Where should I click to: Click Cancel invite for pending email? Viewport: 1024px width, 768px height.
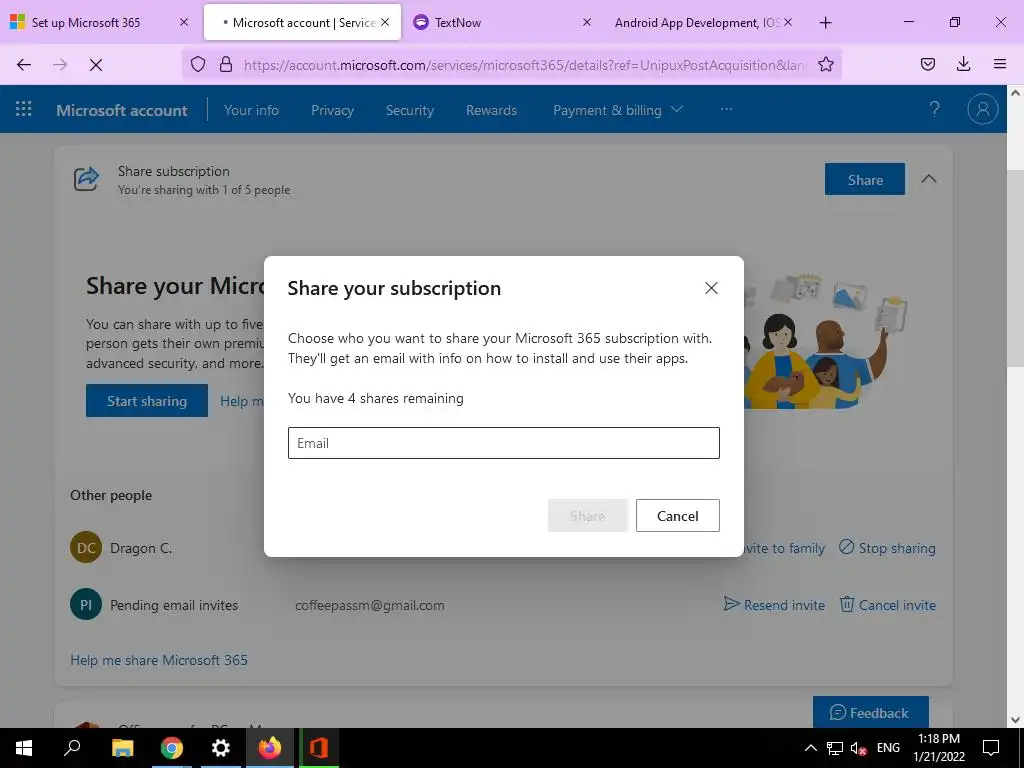(x=887, y=605)
